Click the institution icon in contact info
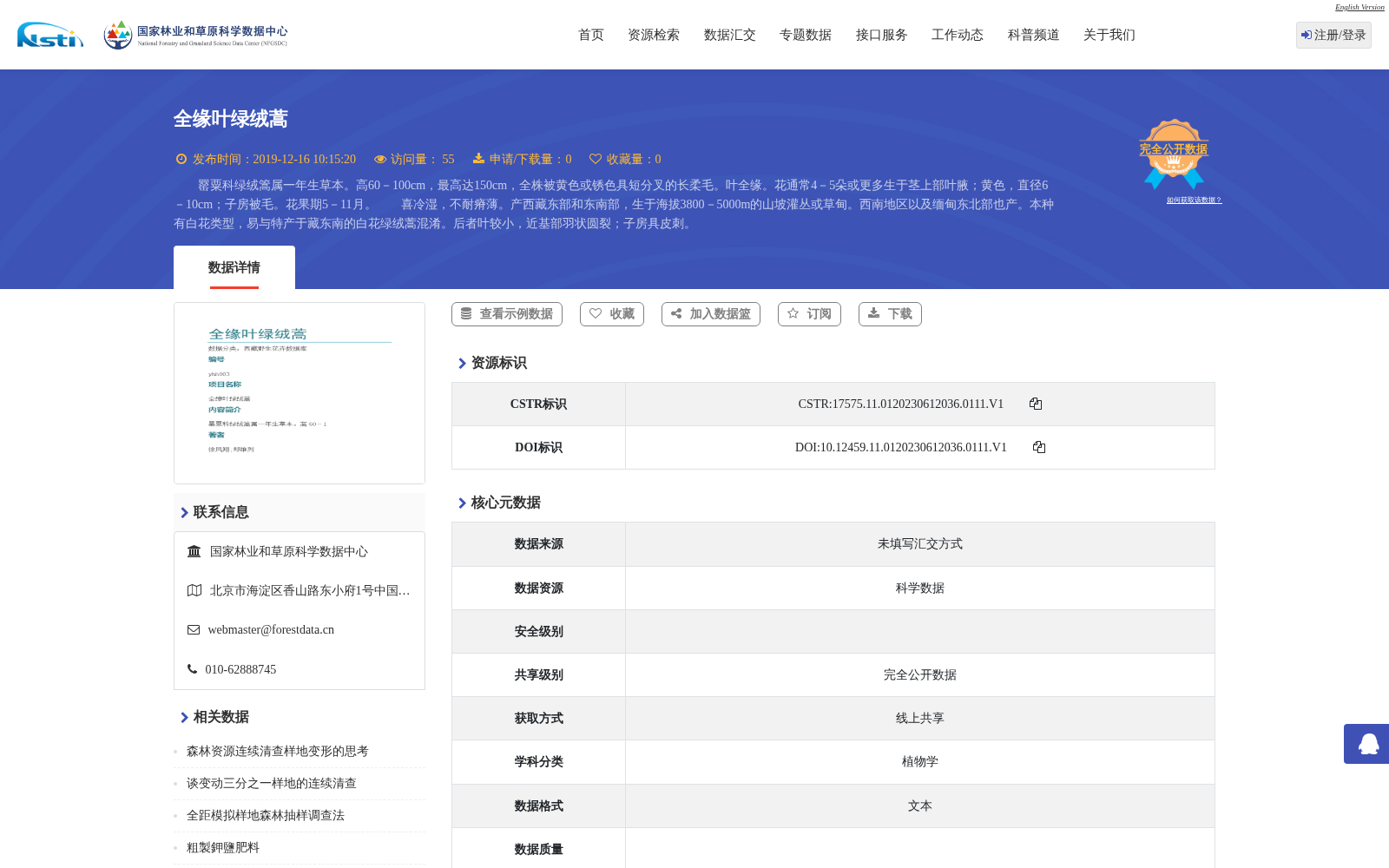This screenshot has height=868, width=1389. pyautogui.click(x=194, y=551)
